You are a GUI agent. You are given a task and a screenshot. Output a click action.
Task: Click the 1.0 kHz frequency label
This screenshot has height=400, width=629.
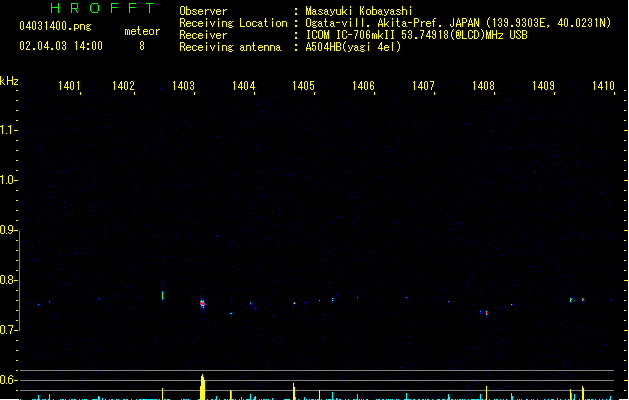click(7, 180)
